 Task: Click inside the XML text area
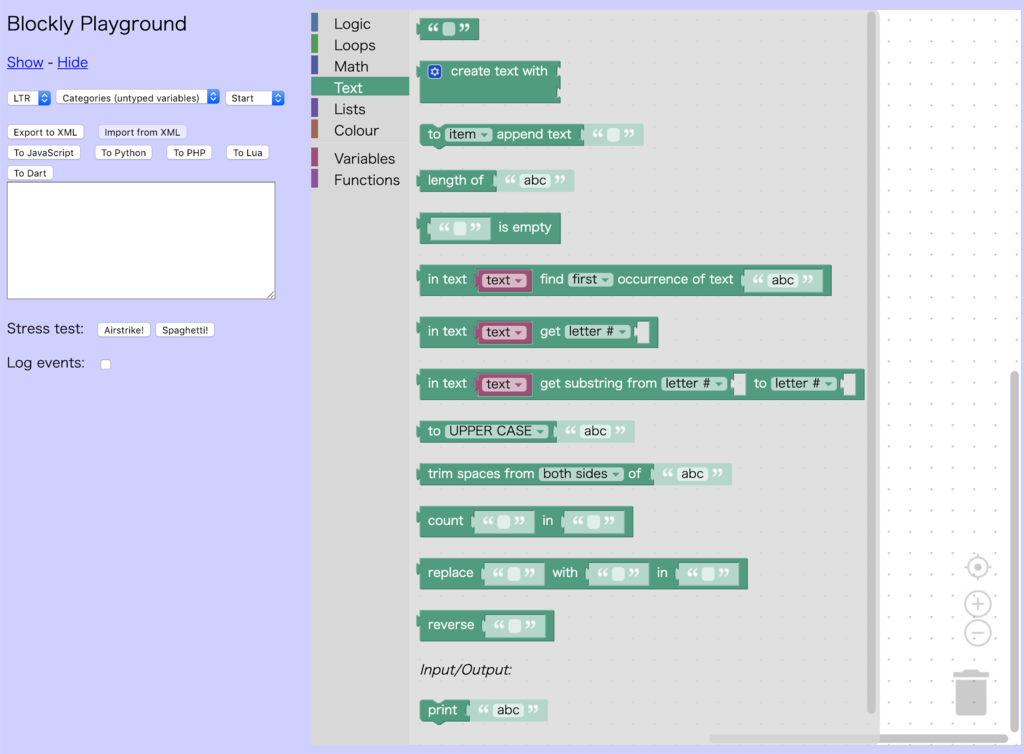tap(140, 240)
